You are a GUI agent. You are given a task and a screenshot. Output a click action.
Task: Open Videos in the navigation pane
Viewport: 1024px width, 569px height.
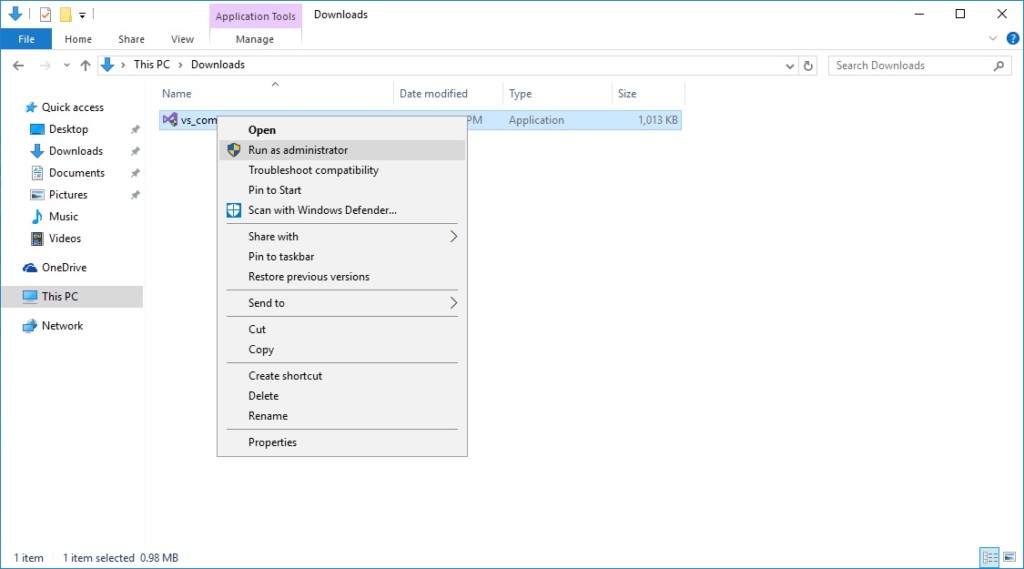click(65, 238)
